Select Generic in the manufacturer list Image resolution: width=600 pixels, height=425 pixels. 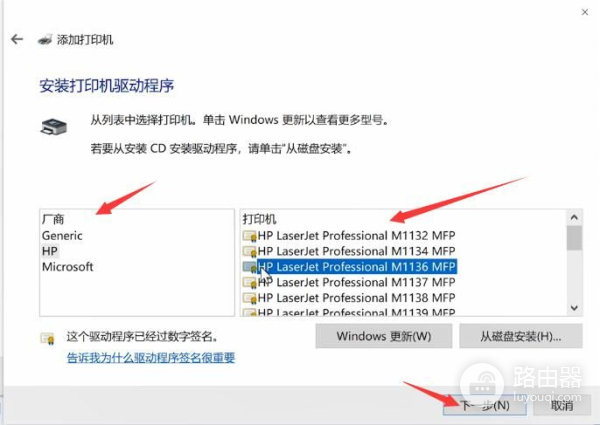[x=62, y=236]
